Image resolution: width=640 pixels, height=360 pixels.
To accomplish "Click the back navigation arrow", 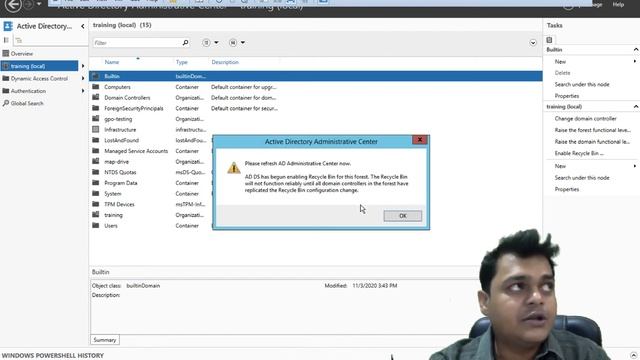I will pyautogui.click(x=13, y=5).
